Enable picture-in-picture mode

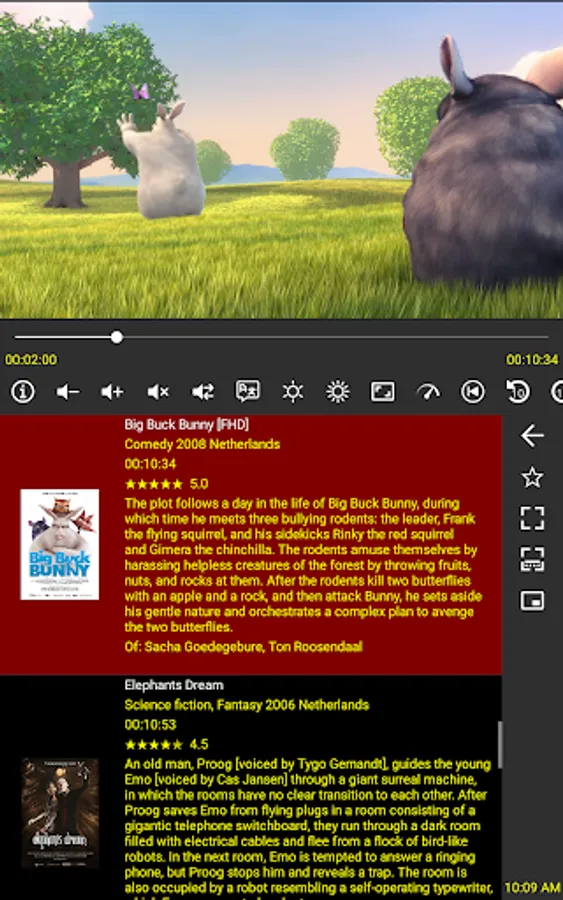532,601
